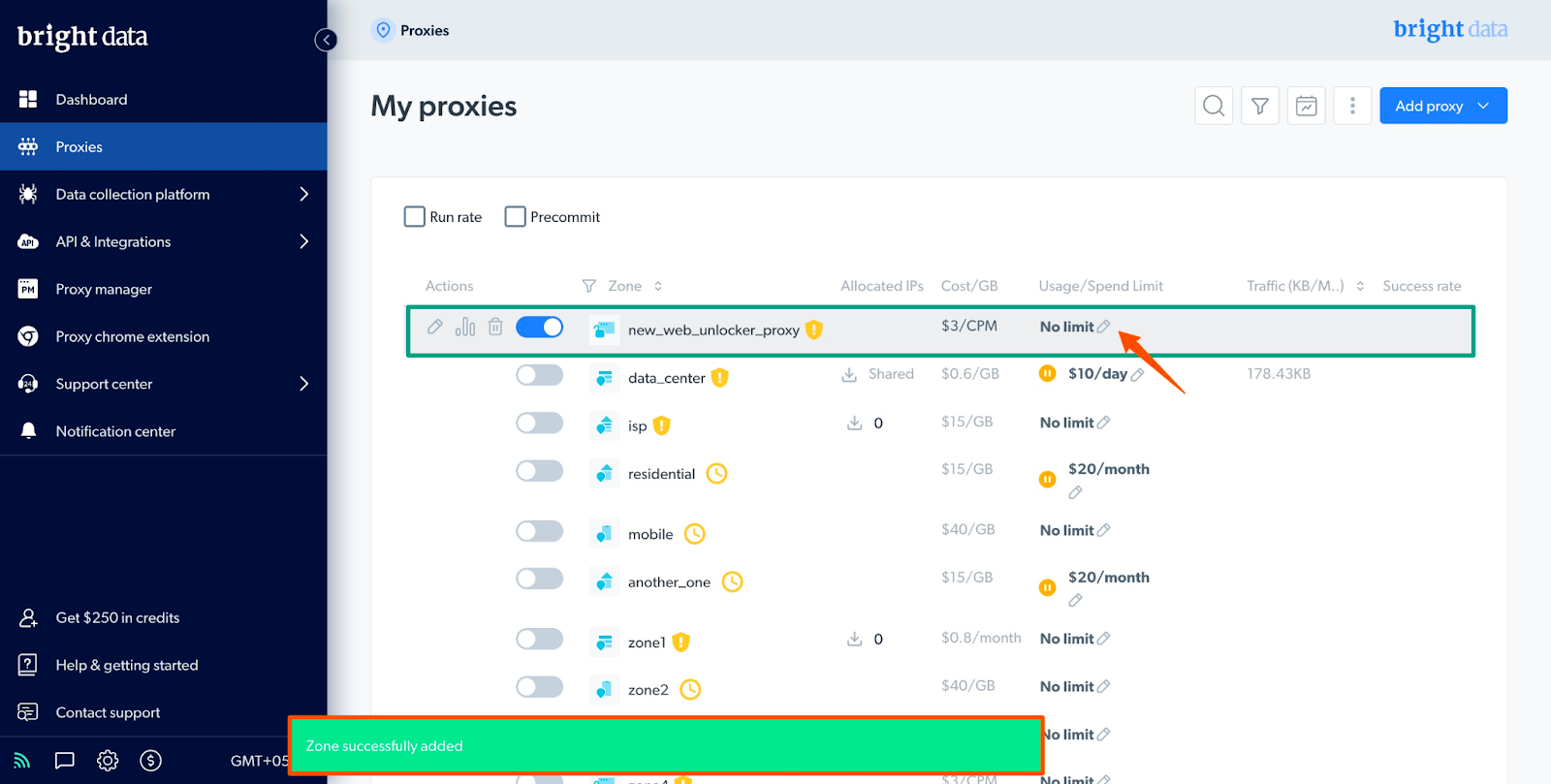This screenshot has height=784, width=1551.
Task: Edit No limit for new_web_unlocker_proxy
Action: pos(1103,327)
